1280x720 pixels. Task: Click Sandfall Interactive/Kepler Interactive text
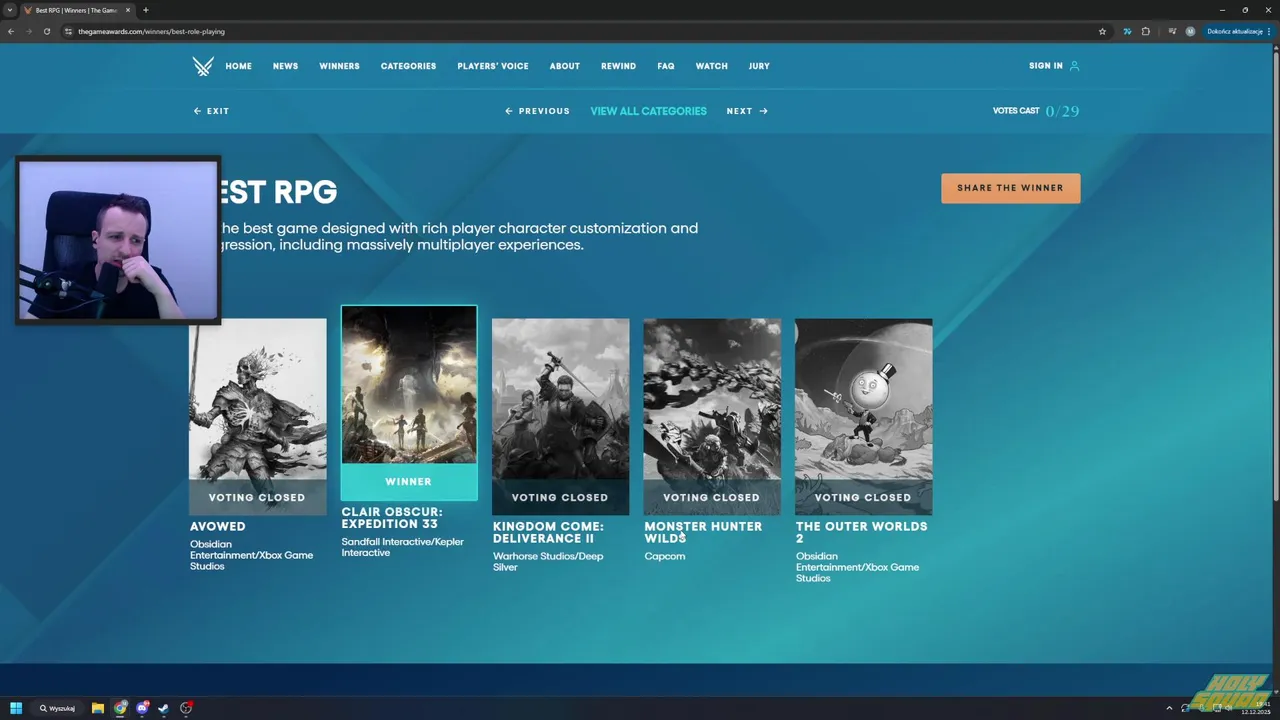(402, 547)
